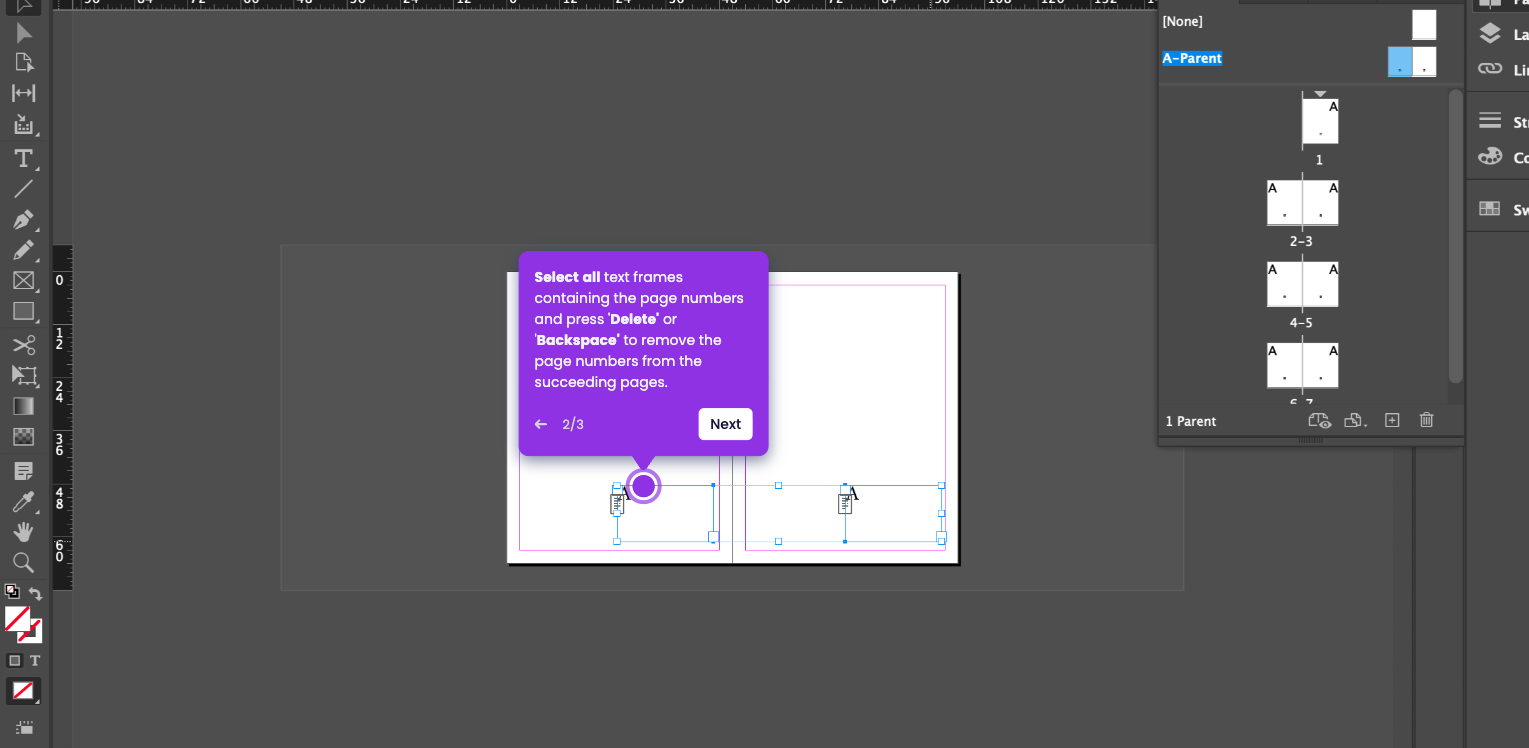1529x748 pixels.
Task: Click the Default Fill and Stroke icon
Action: tap(12, 591)
